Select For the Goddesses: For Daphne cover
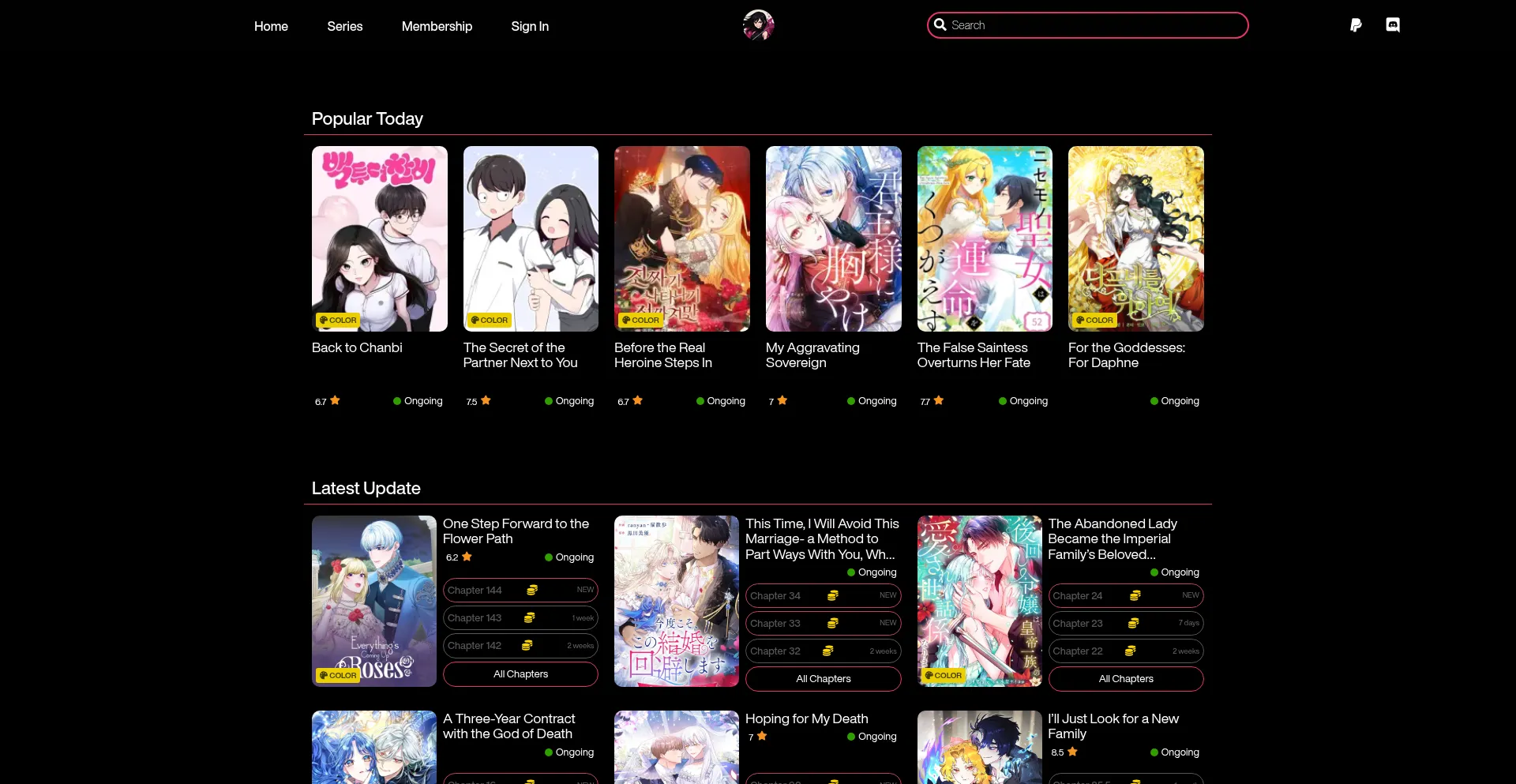 1135,238
